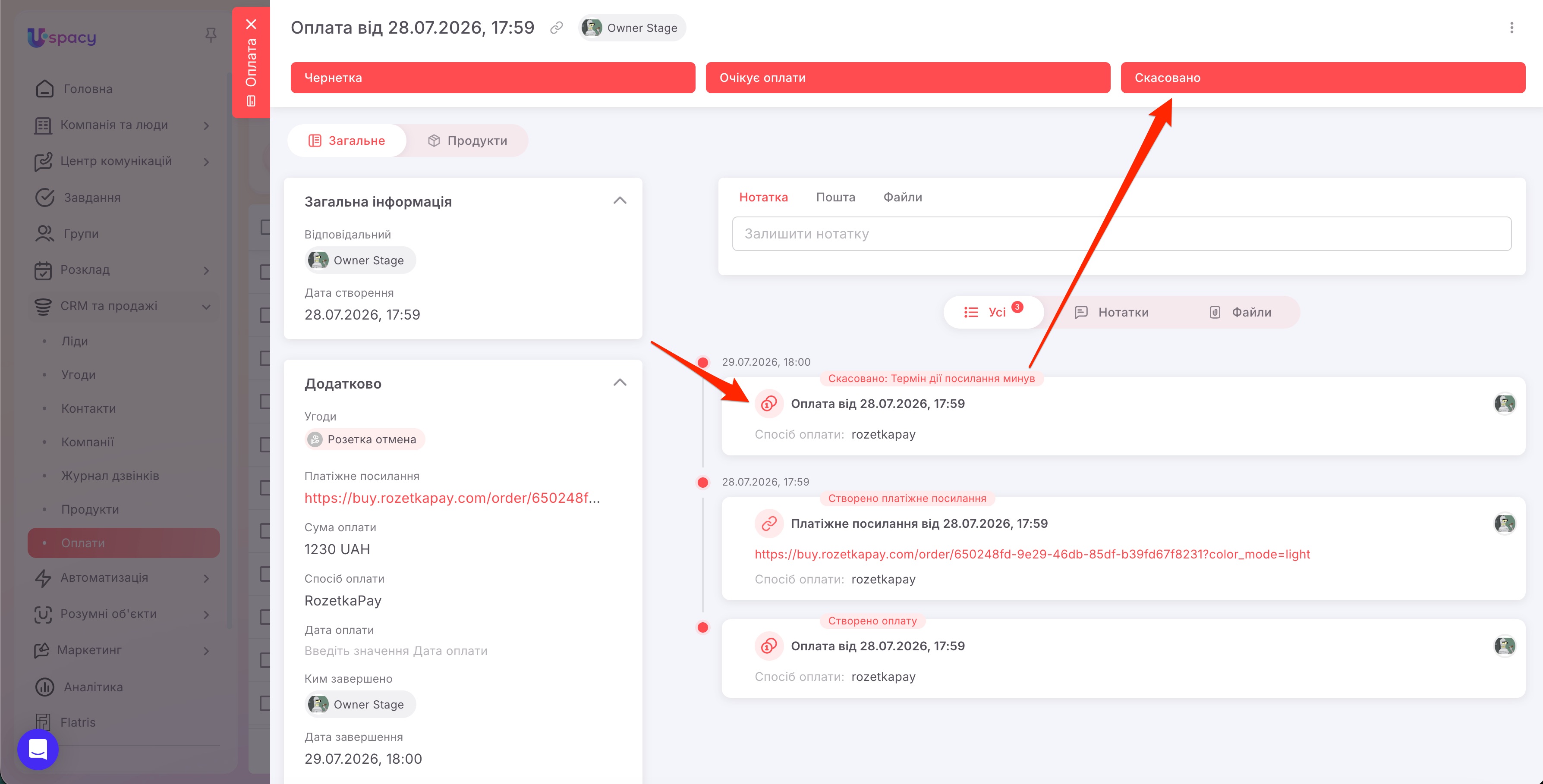Switch to the Загальне tab

347,141
